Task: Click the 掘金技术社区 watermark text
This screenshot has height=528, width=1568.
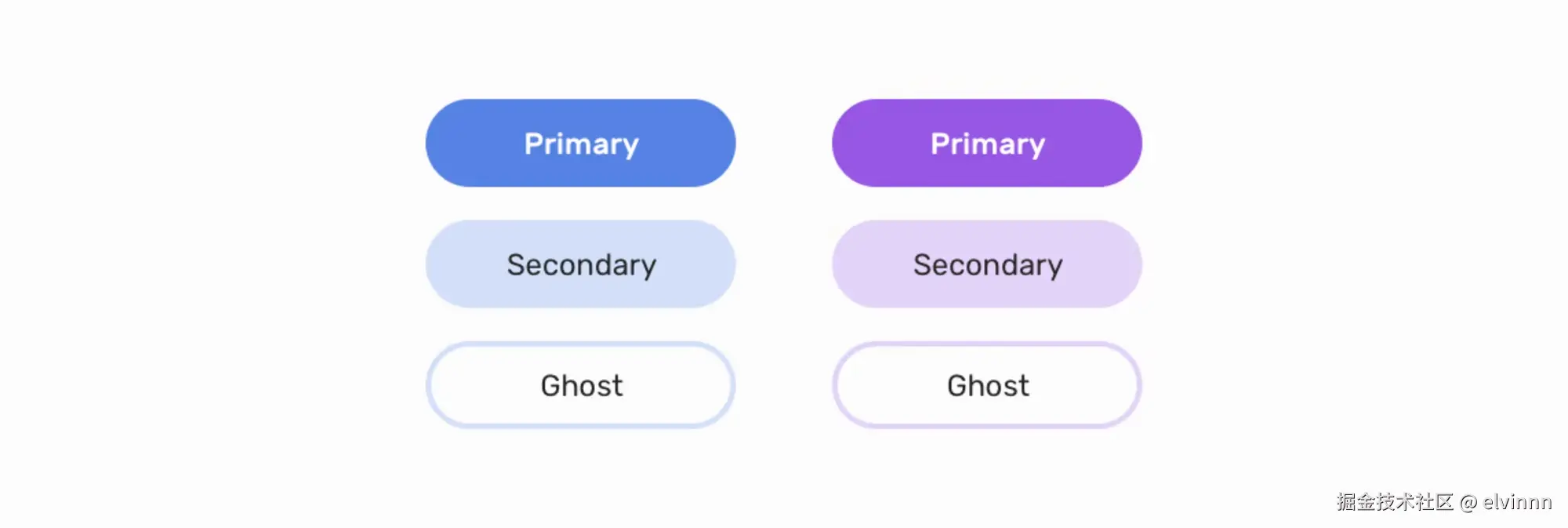Action: [x=1395, y=502]
